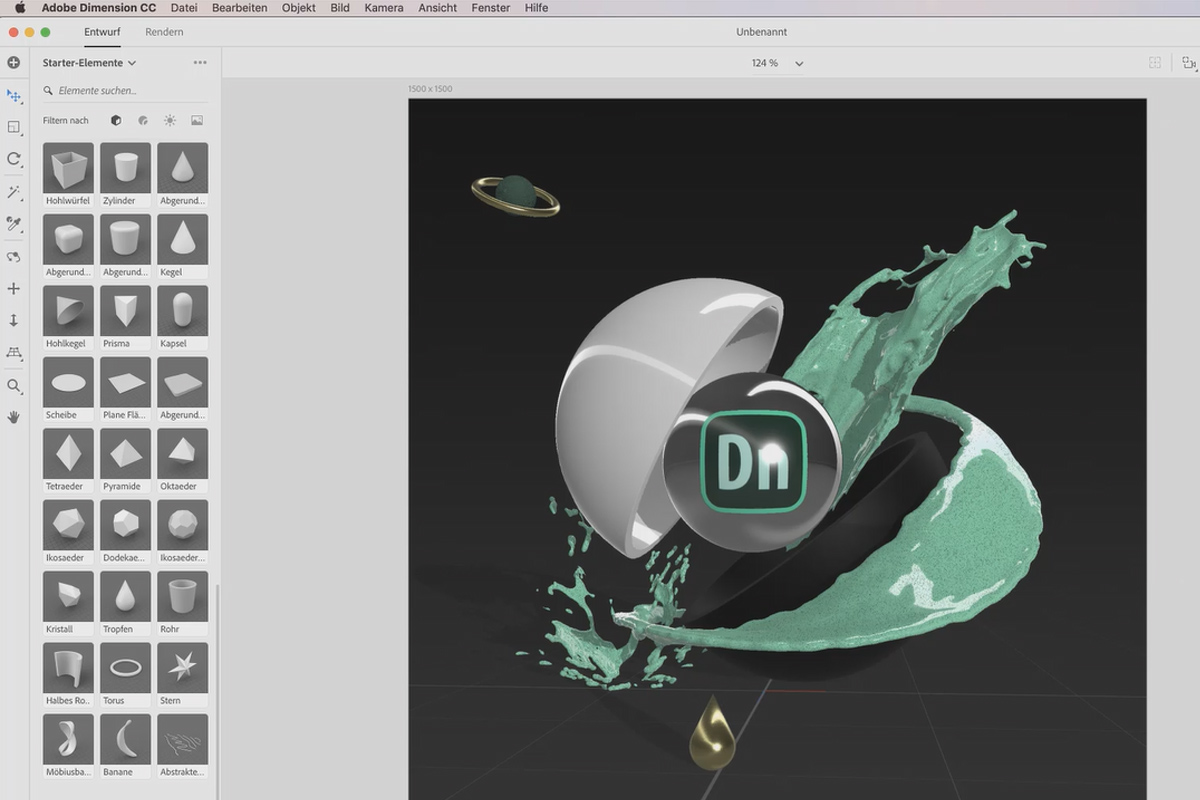This screenshot has height=800, width=1200.
Task: Enable the lights filter in Filtern nach
Action: tap(170, 120)
